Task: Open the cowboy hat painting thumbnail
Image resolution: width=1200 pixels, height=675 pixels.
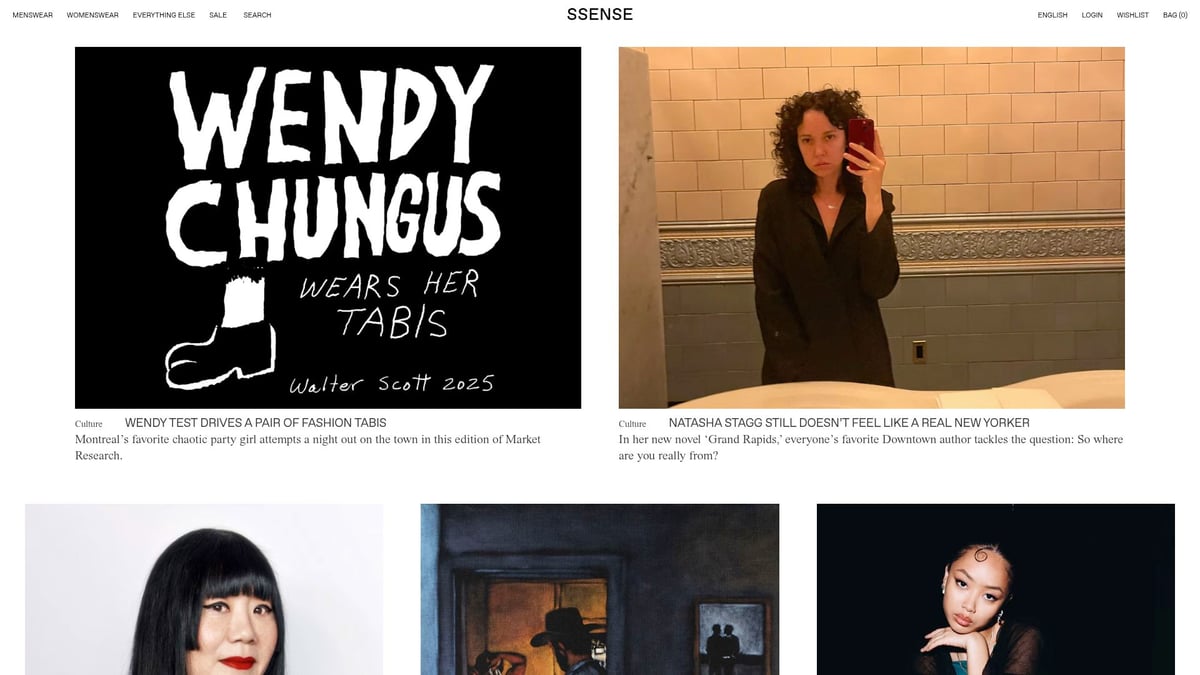Action: [600, 589]
